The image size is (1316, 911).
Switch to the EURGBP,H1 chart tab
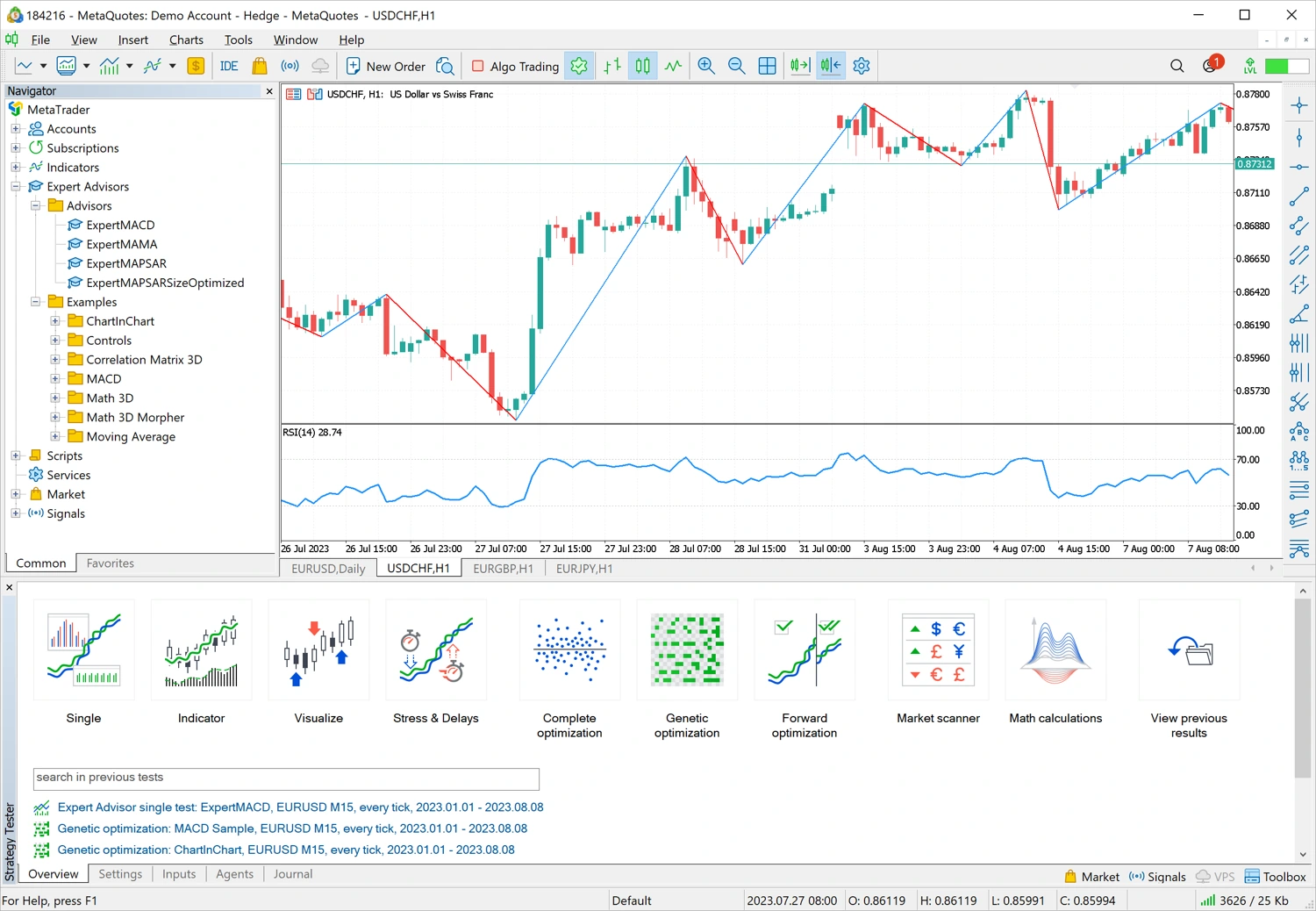point(503,569)
